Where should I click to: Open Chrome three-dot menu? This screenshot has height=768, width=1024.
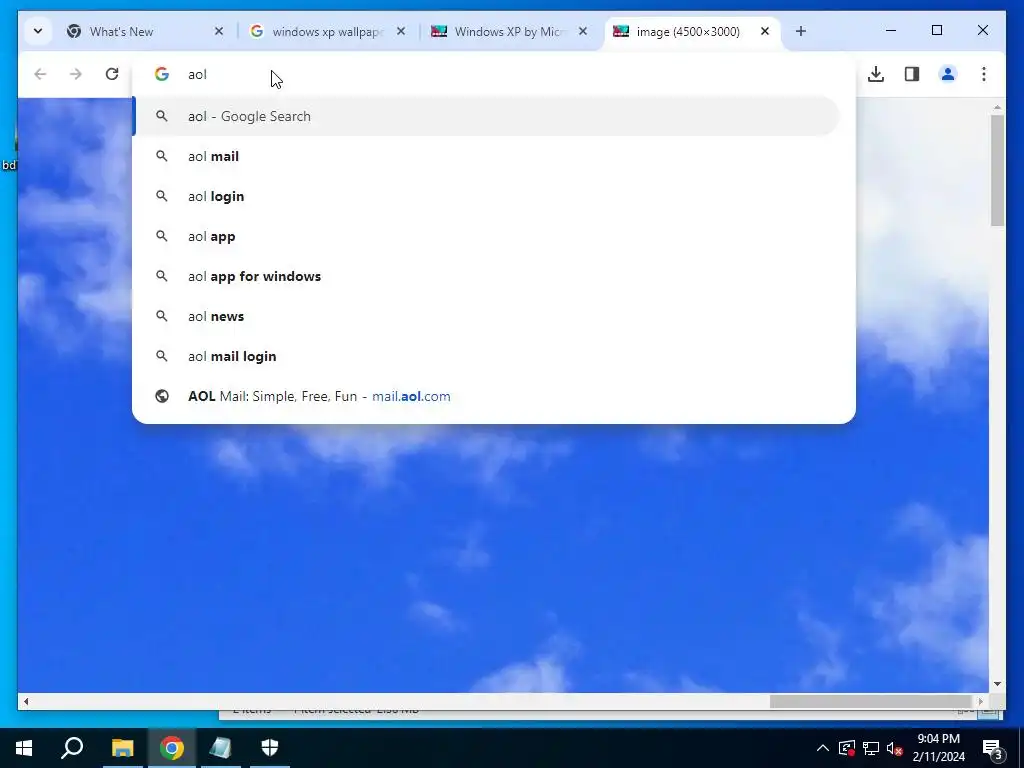pos(984,74)
